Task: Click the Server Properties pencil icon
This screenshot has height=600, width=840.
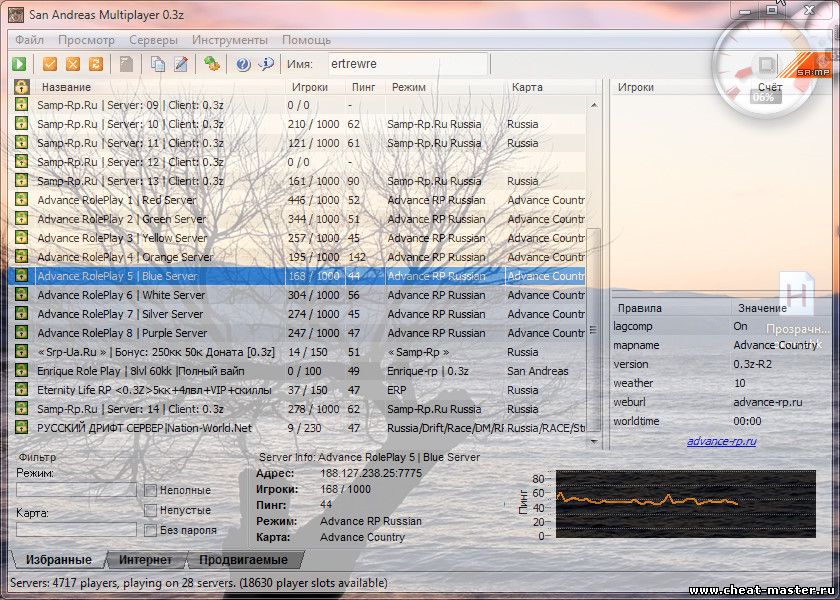Action: point(181,64)
